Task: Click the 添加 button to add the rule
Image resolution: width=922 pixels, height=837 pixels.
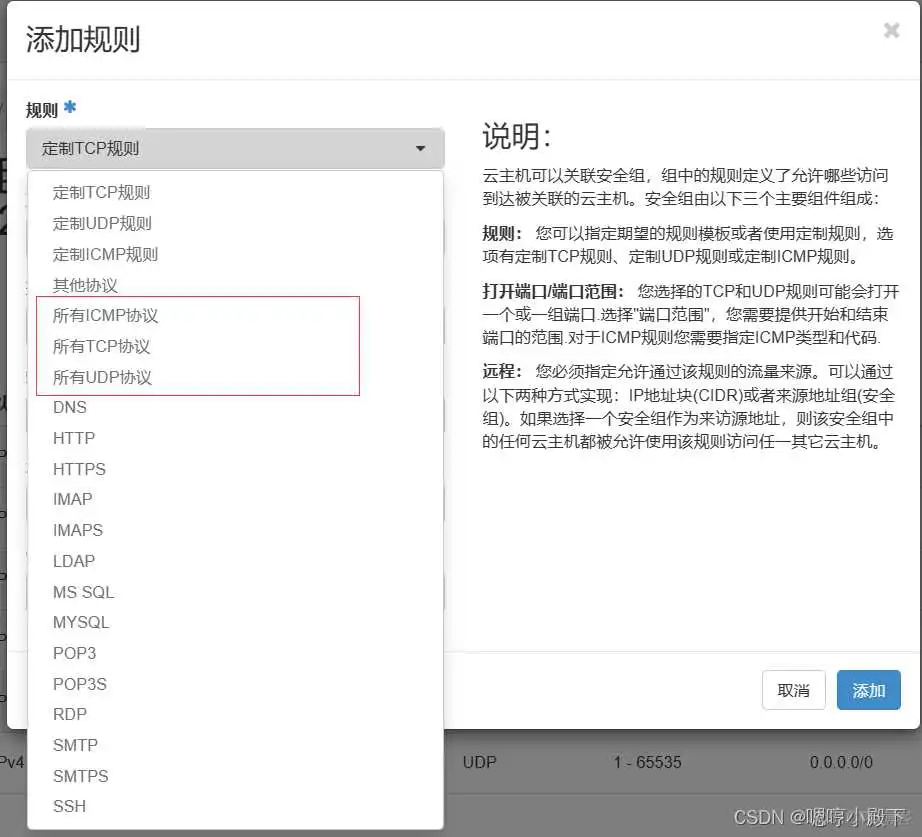Action: click(868, 690)
